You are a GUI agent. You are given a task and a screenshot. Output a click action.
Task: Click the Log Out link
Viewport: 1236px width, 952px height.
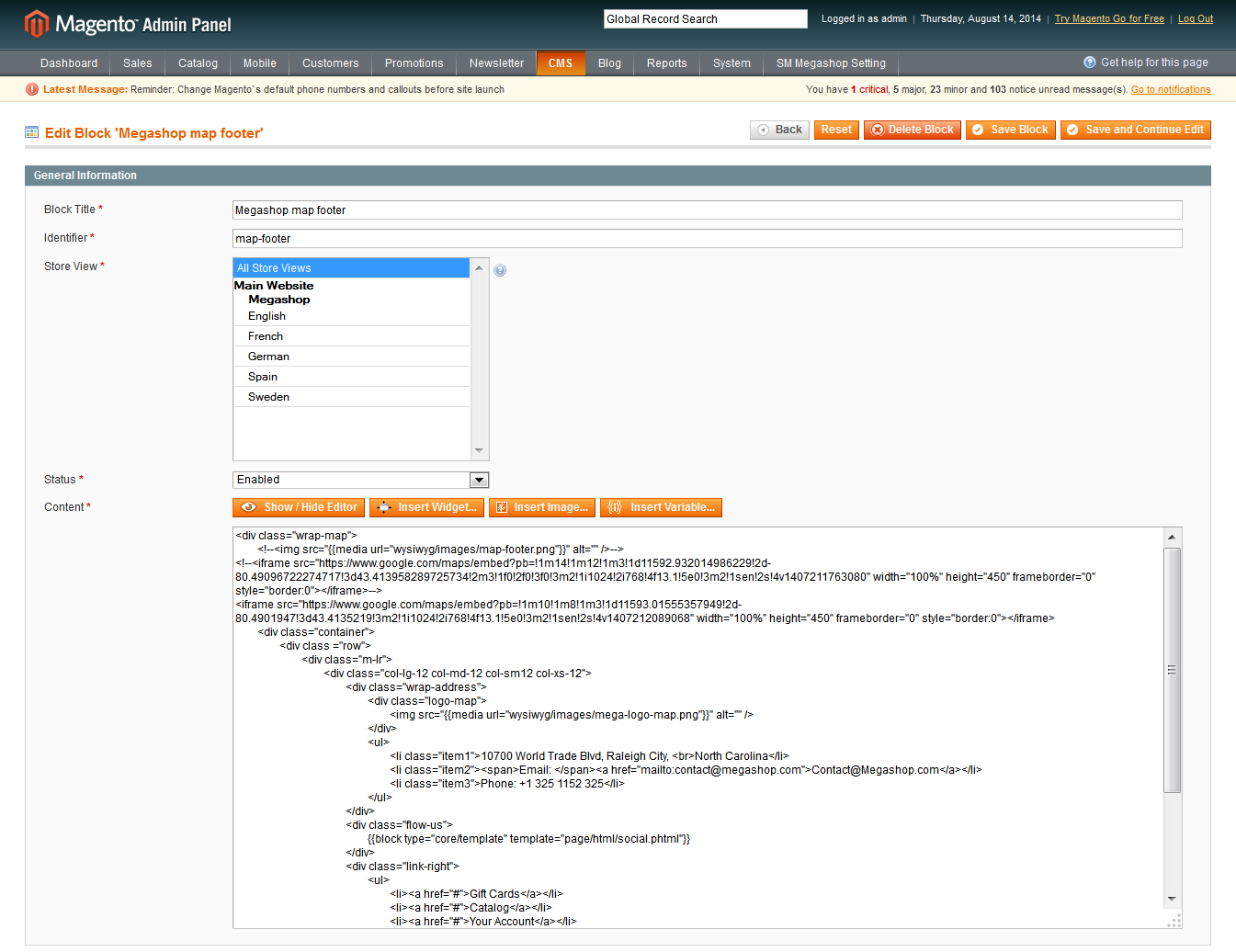point(1196,18)
